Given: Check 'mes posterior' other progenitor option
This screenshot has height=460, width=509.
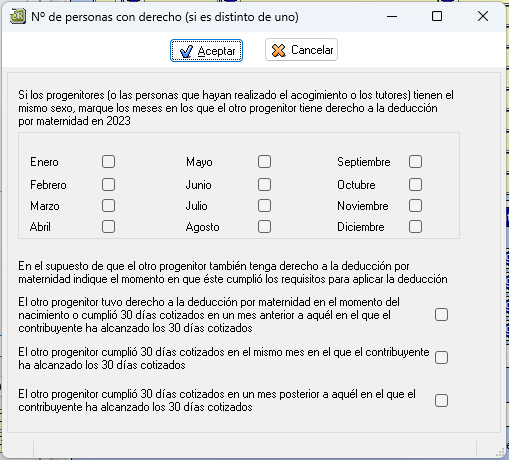Looking at the screenshot, I should click(441, 400).
